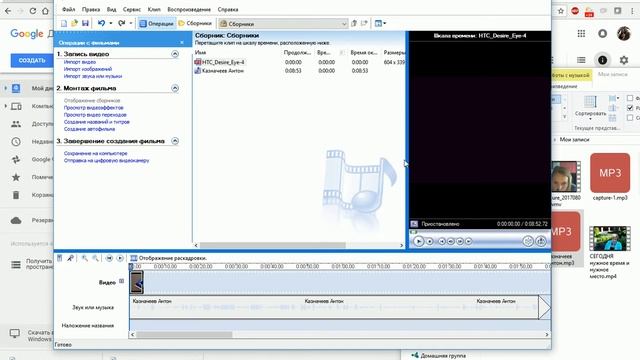This screenshot has height=360, width=640.
Task: Open the Сервис menu
Action: pyautogui.click(x=132, y=9)
